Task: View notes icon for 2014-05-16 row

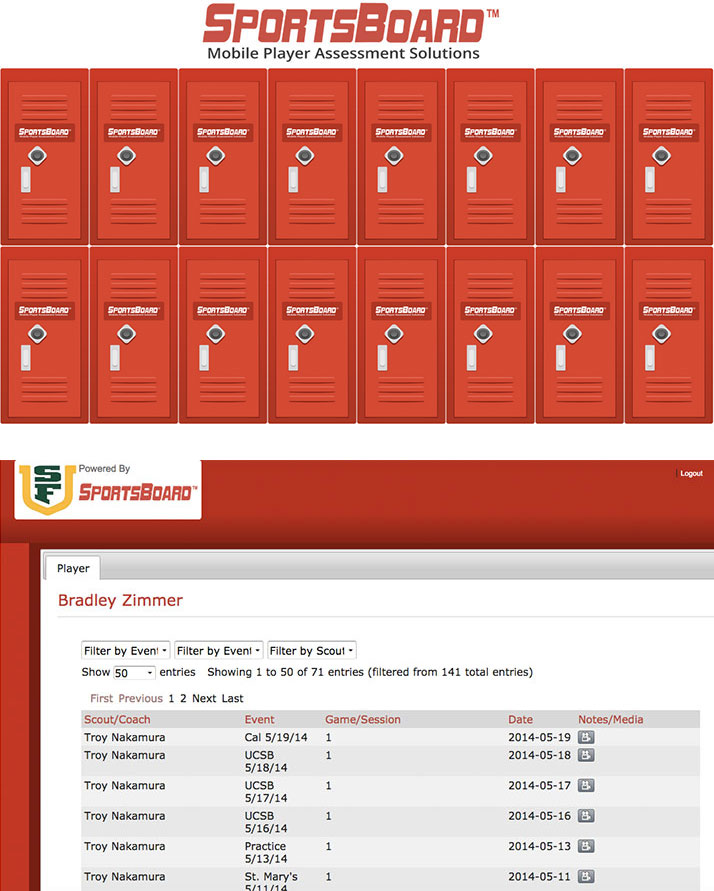Action: pyautogui.click(x=586, y=816)
